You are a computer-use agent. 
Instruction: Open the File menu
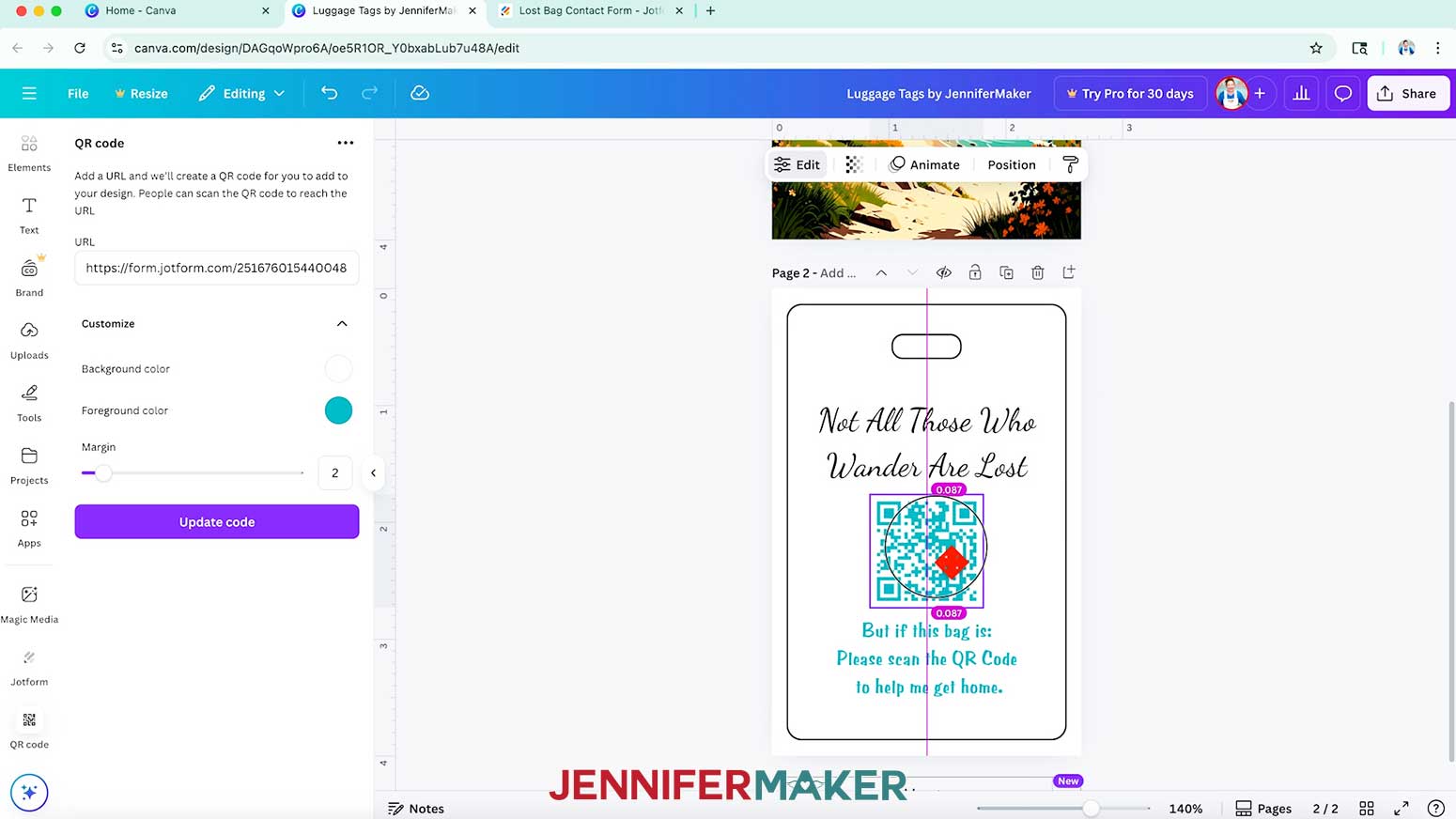[78, 93]
